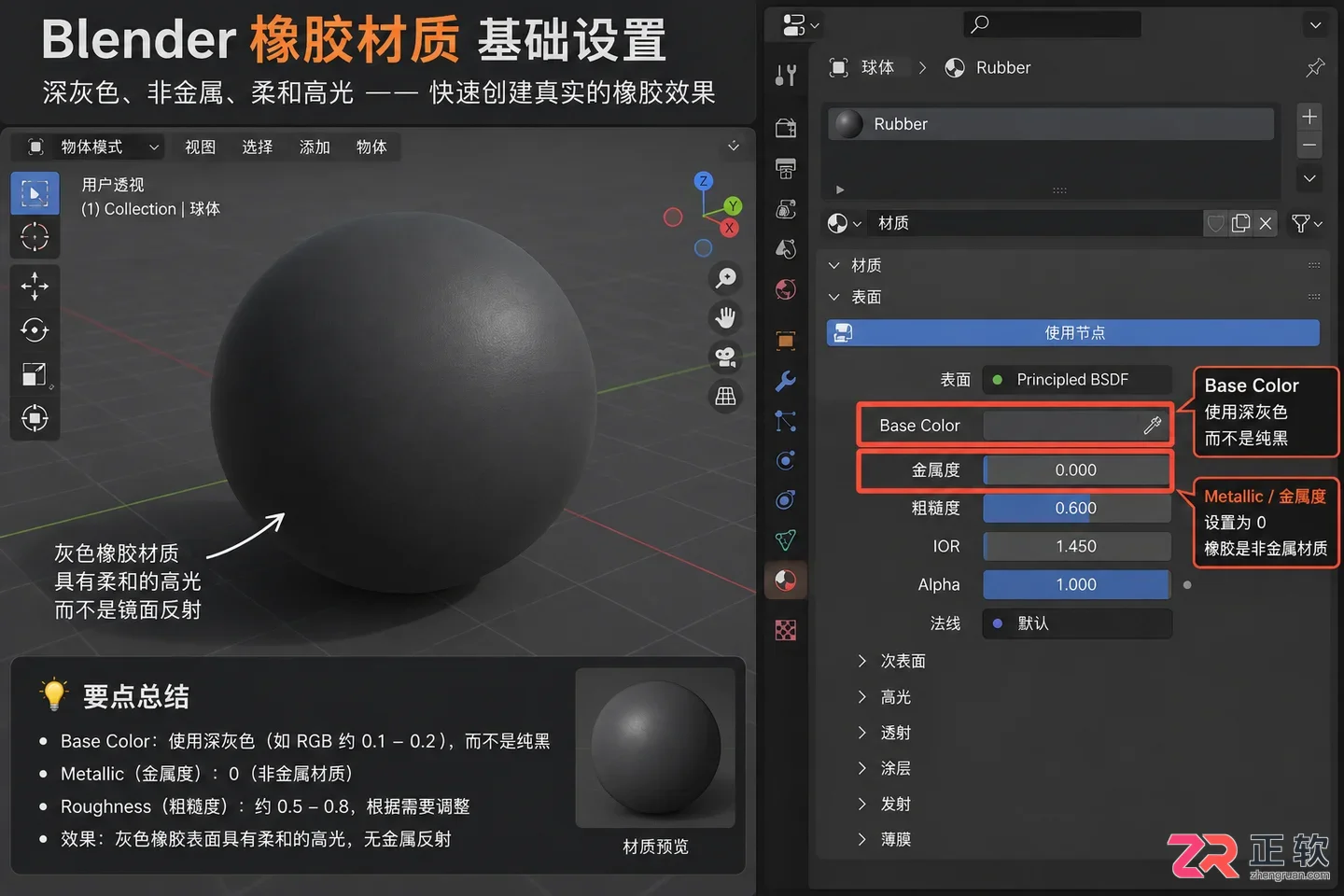Switch perspective/orthographic grid button
The height and width of the screenshot is (896, 1344).
point(725,396)
